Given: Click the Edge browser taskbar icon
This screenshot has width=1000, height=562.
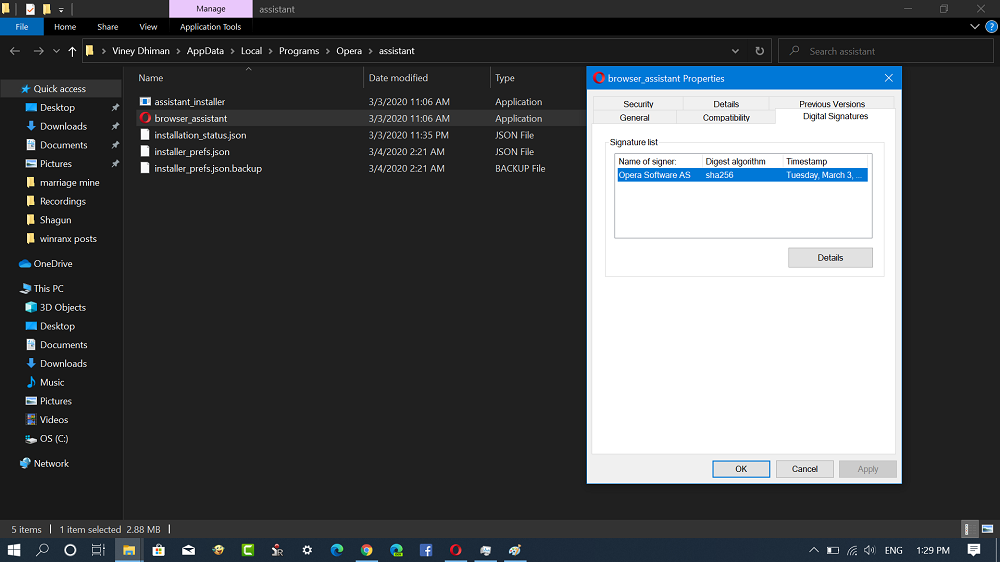Looking at the screenshot, I should 337,550.
